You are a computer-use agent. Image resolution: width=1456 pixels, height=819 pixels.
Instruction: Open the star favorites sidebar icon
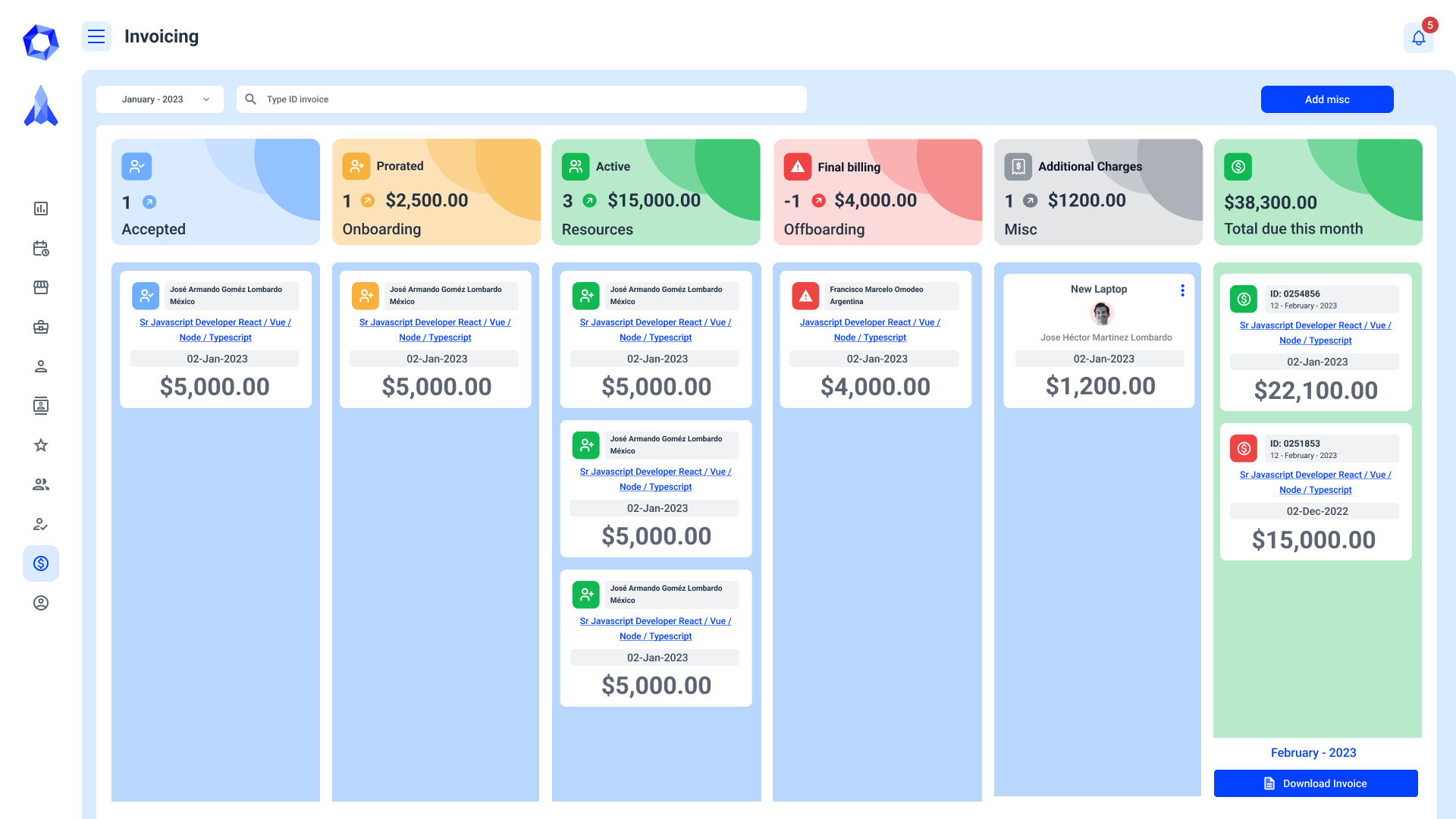pos(41,445)
